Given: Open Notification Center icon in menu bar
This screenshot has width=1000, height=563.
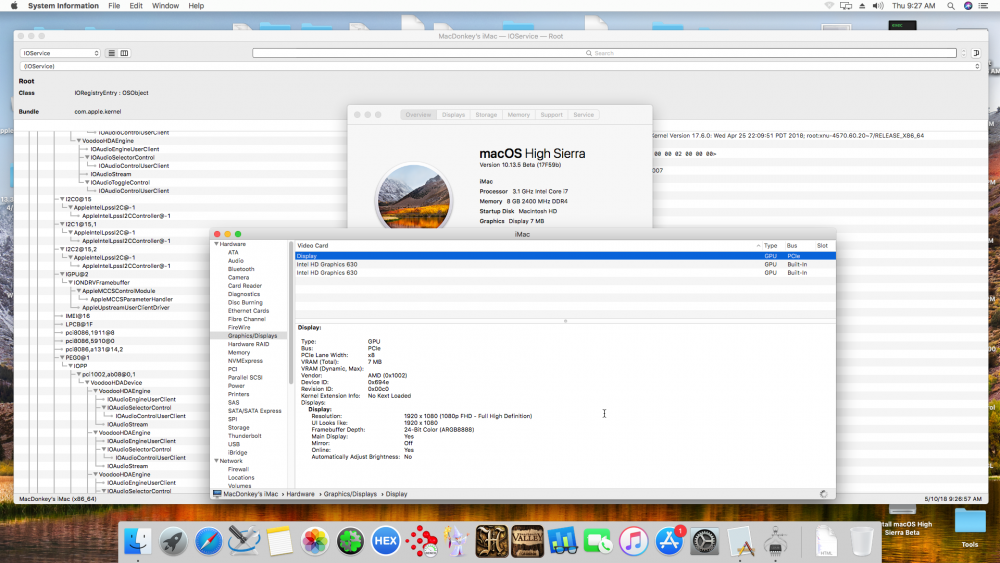Looking at the screenshot, I should tap(983, 6).
